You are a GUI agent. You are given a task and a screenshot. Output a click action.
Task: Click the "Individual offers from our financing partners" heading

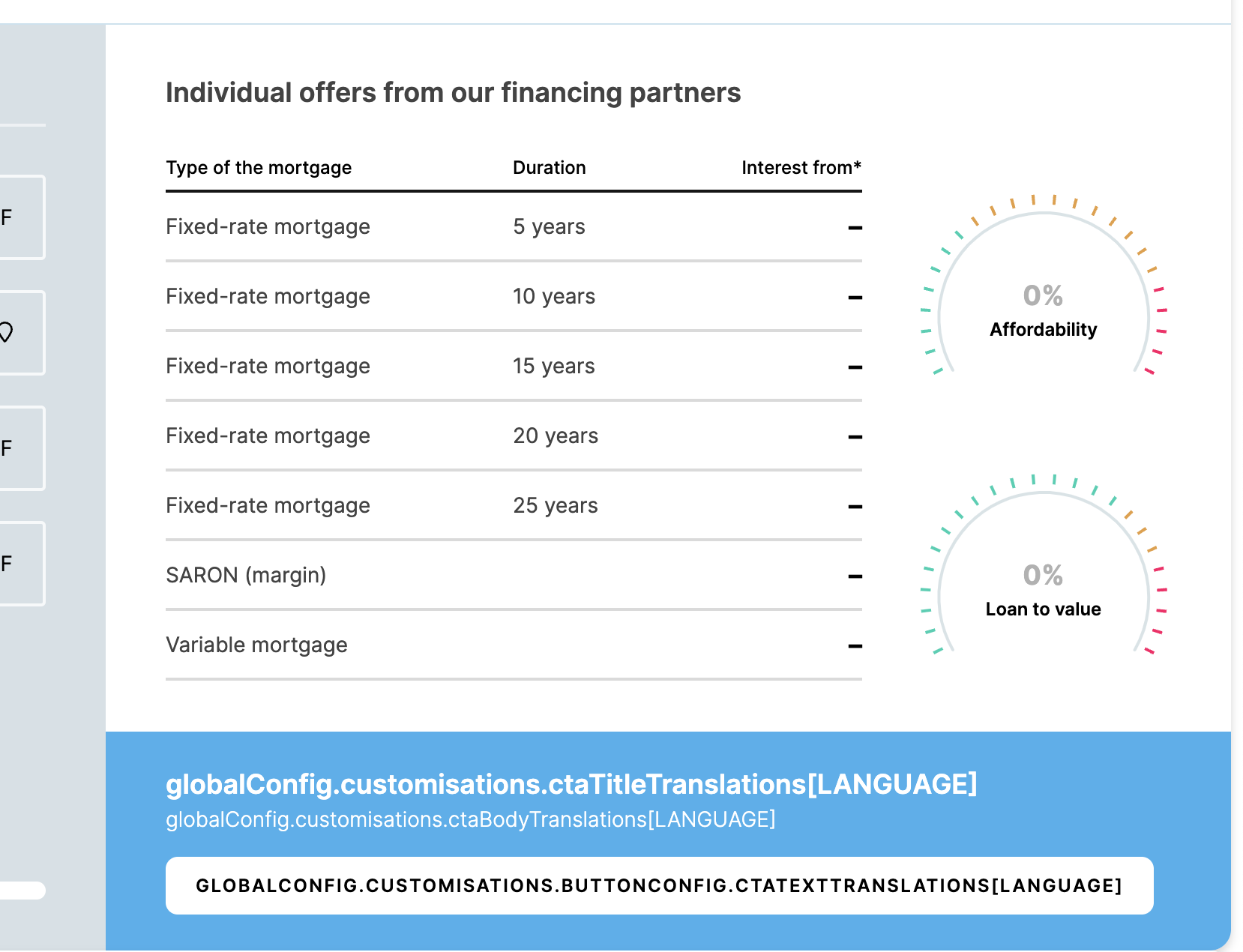point(453,93)
